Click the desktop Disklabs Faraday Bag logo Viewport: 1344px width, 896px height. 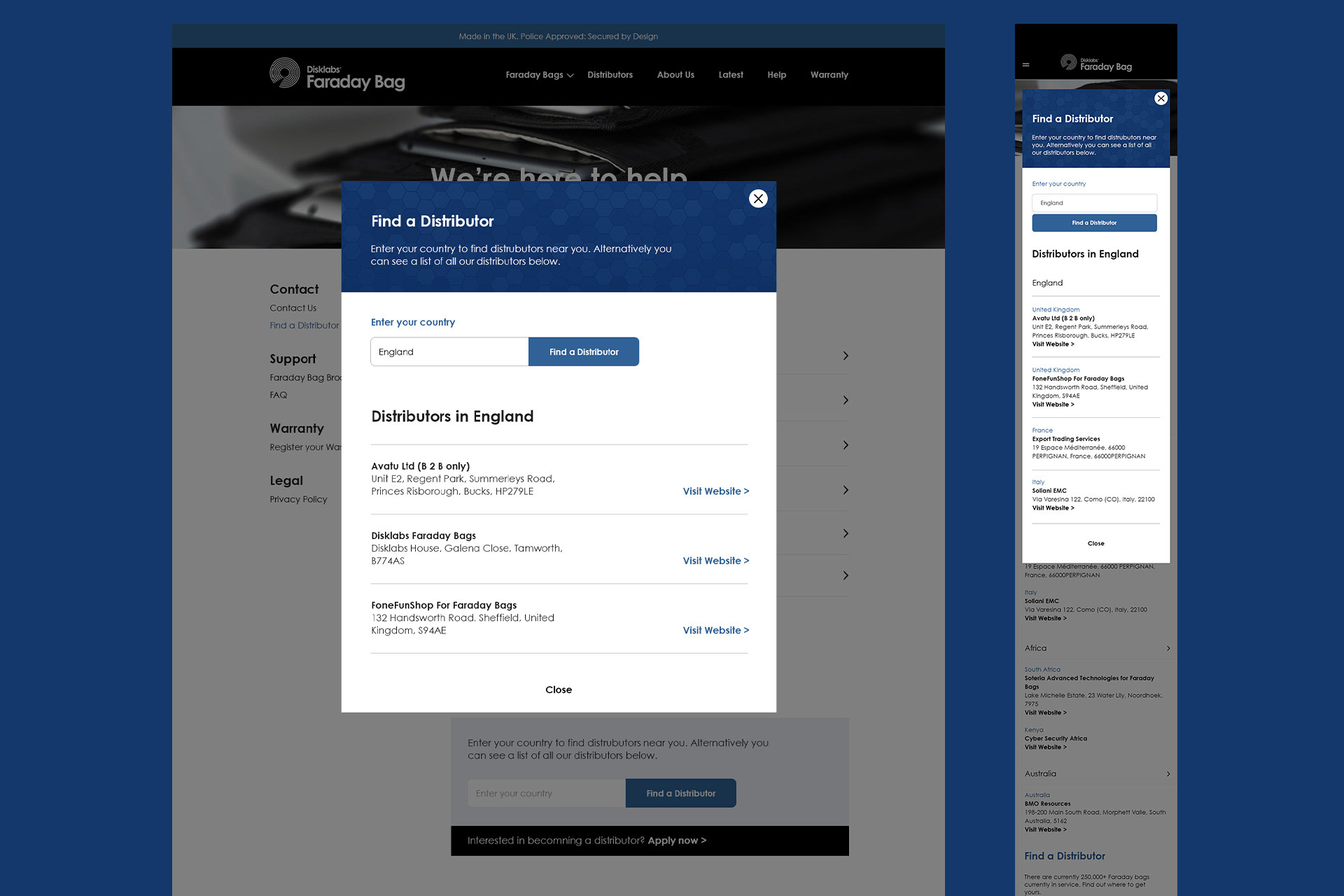337,76
